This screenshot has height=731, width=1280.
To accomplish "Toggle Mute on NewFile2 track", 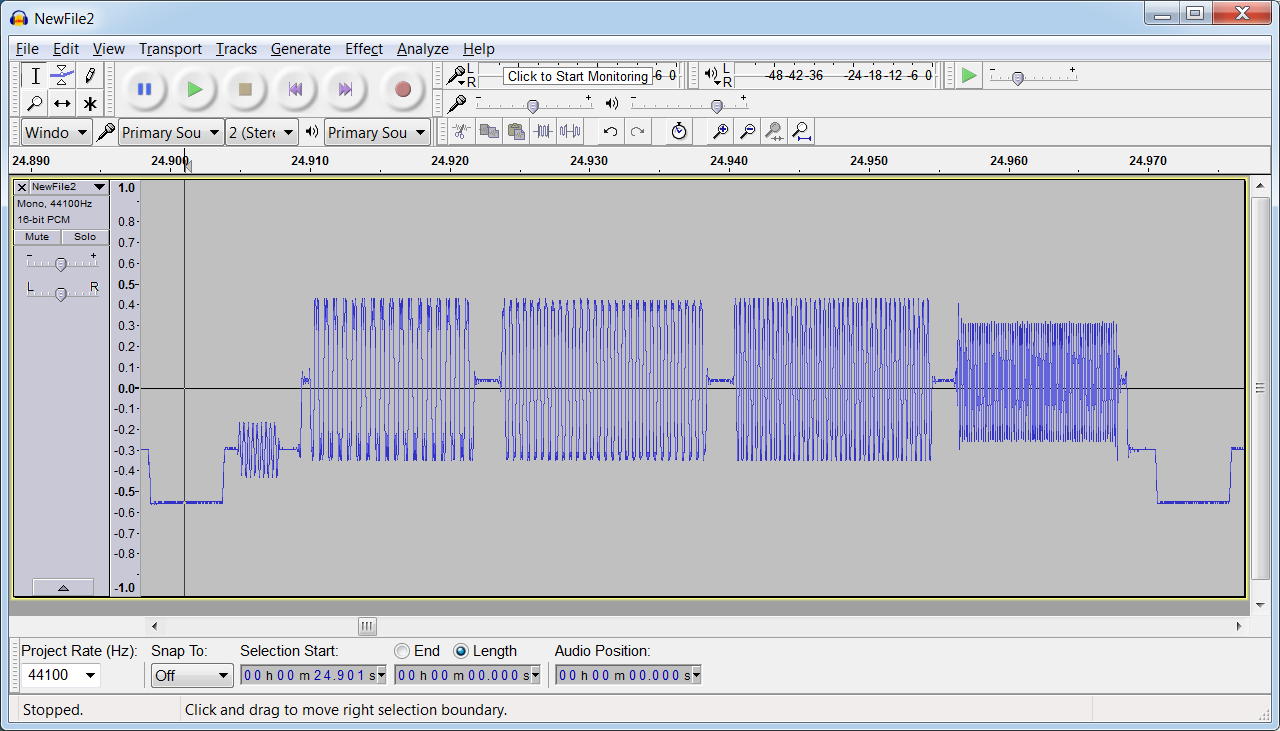I will coord(37,237).
